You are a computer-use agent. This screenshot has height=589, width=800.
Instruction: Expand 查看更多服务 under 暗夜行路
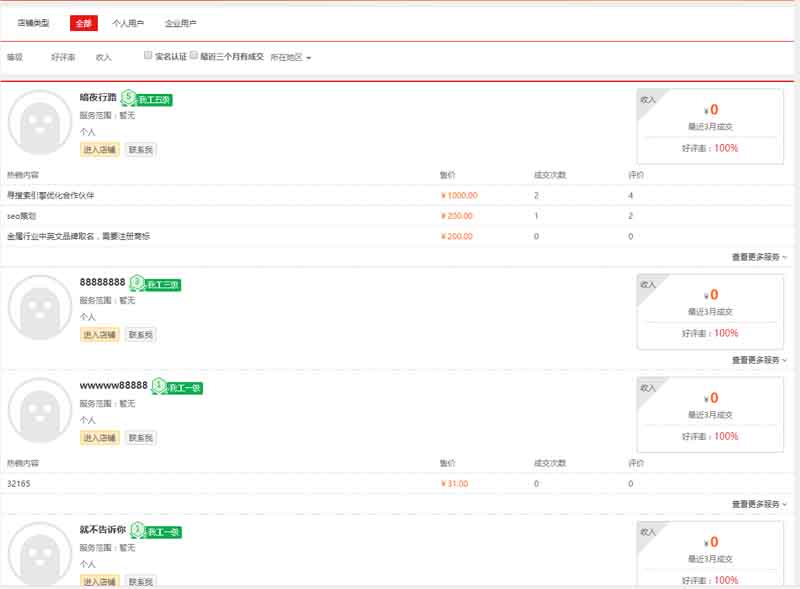coord(759,257)
